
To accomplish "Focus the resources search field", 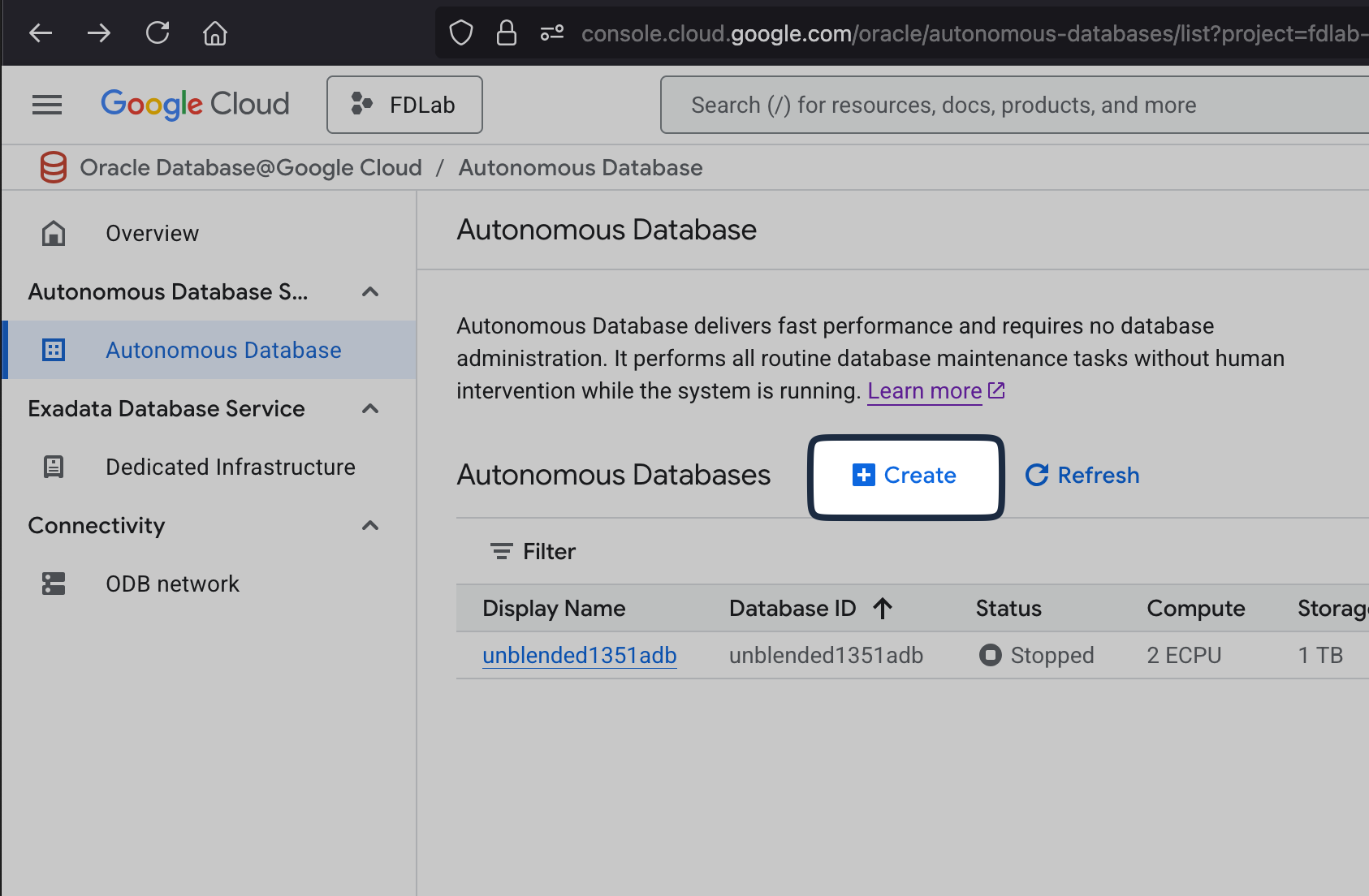I will pos(1015,105).
